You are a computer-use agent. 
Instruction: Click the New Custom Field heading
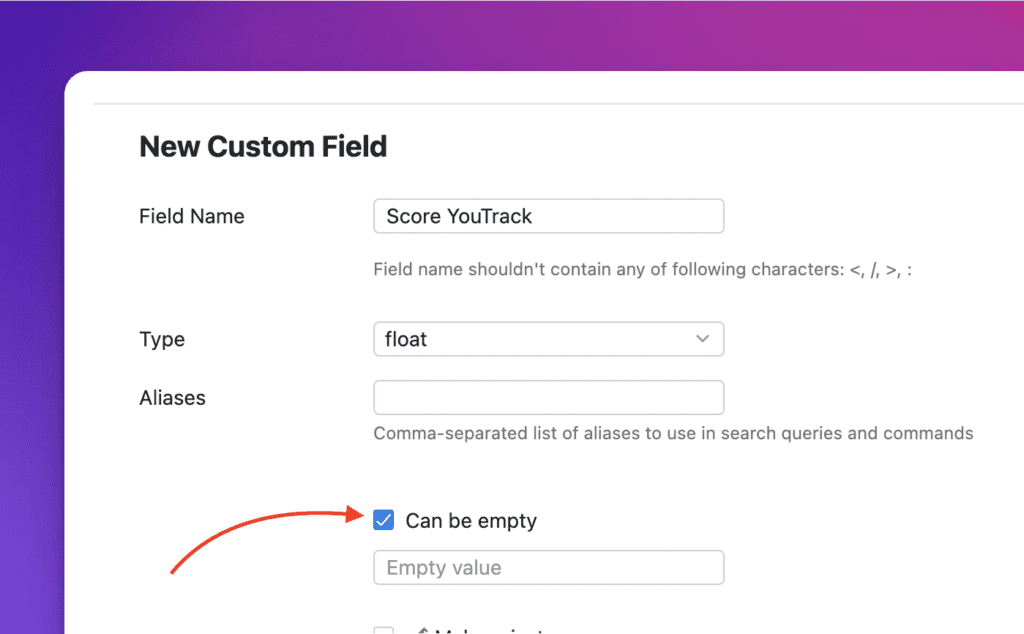tap(263, 147)
